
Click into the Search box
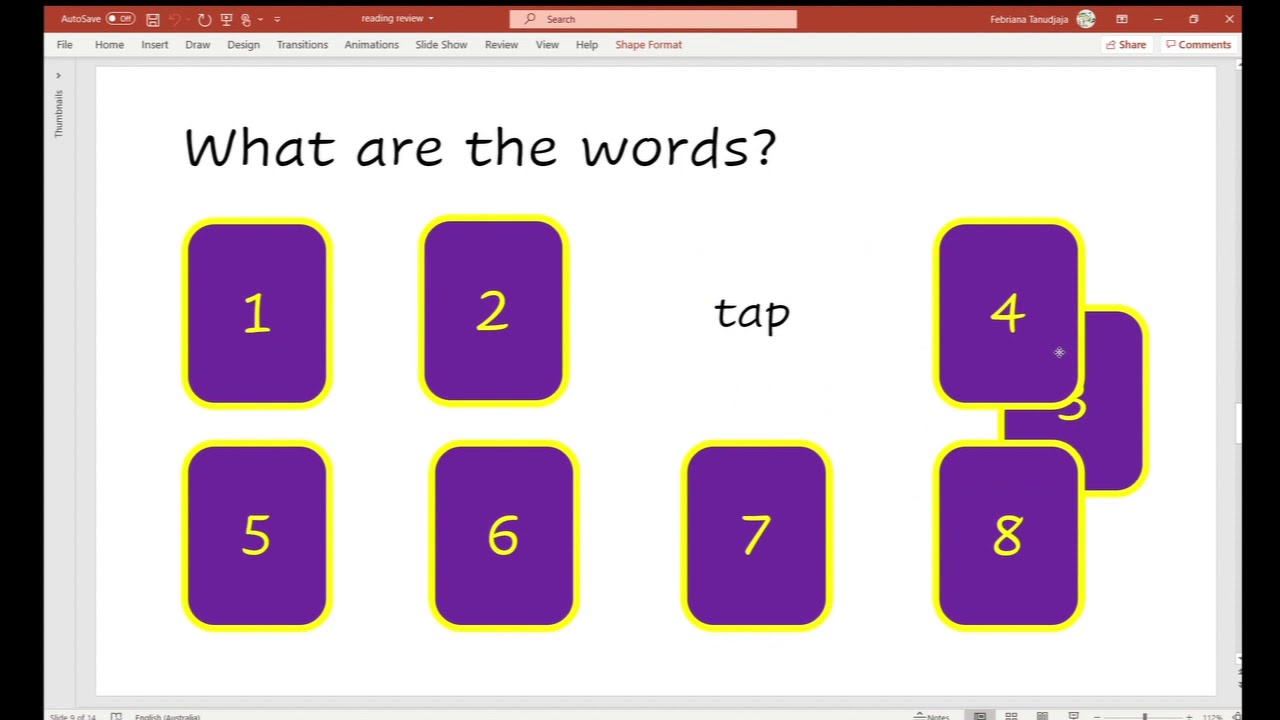pyautogui.click(x=653, y=19)
